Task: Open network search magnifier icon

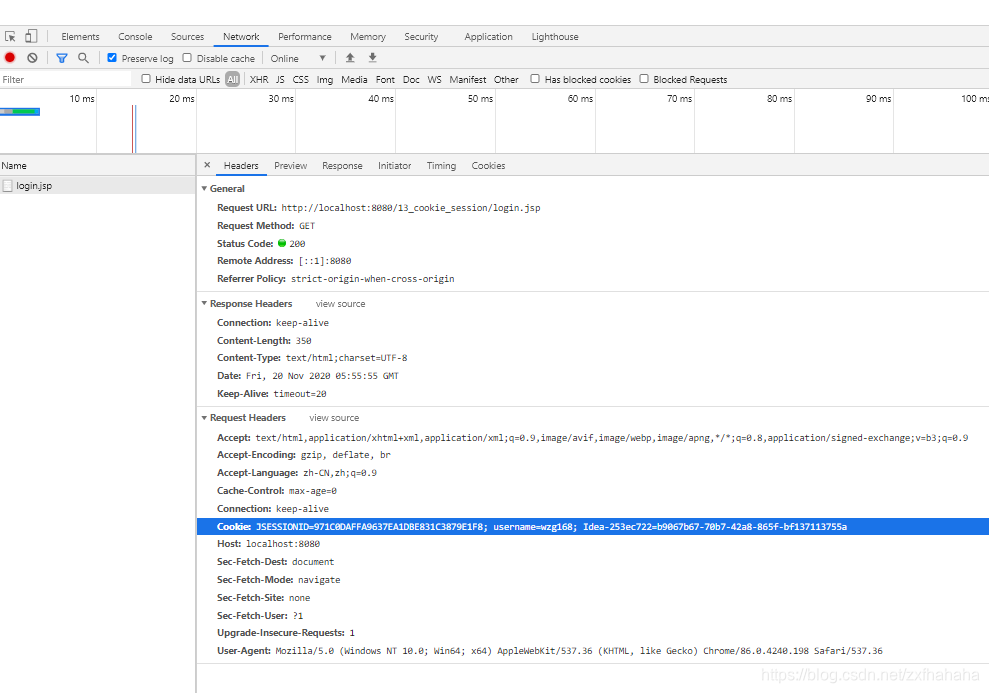Action: click(x=83, y=58)
